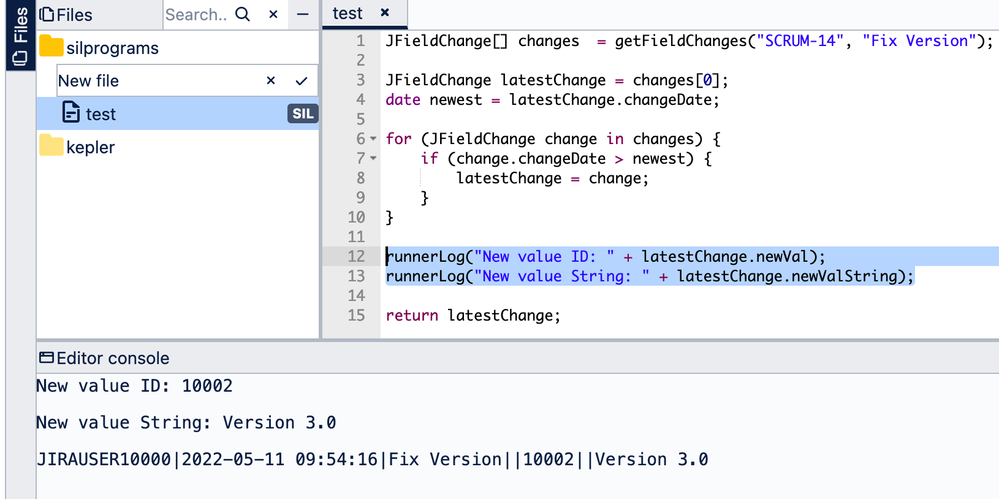The height and width of the screenshot is (499, 999).
Task: Click "changes[0]" in line 3
Action: [676, 80]
